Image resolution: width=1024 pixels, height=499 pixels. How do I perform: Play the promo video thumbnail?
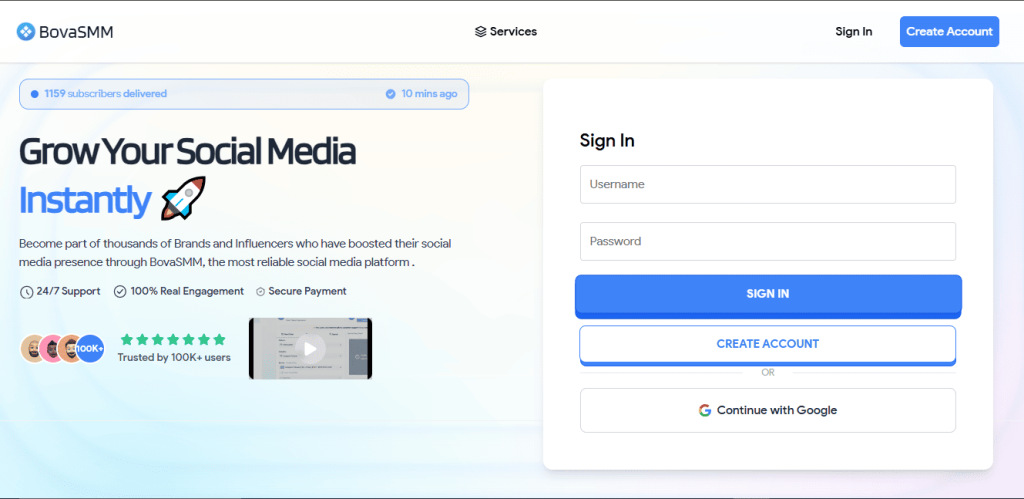point(310,349)
